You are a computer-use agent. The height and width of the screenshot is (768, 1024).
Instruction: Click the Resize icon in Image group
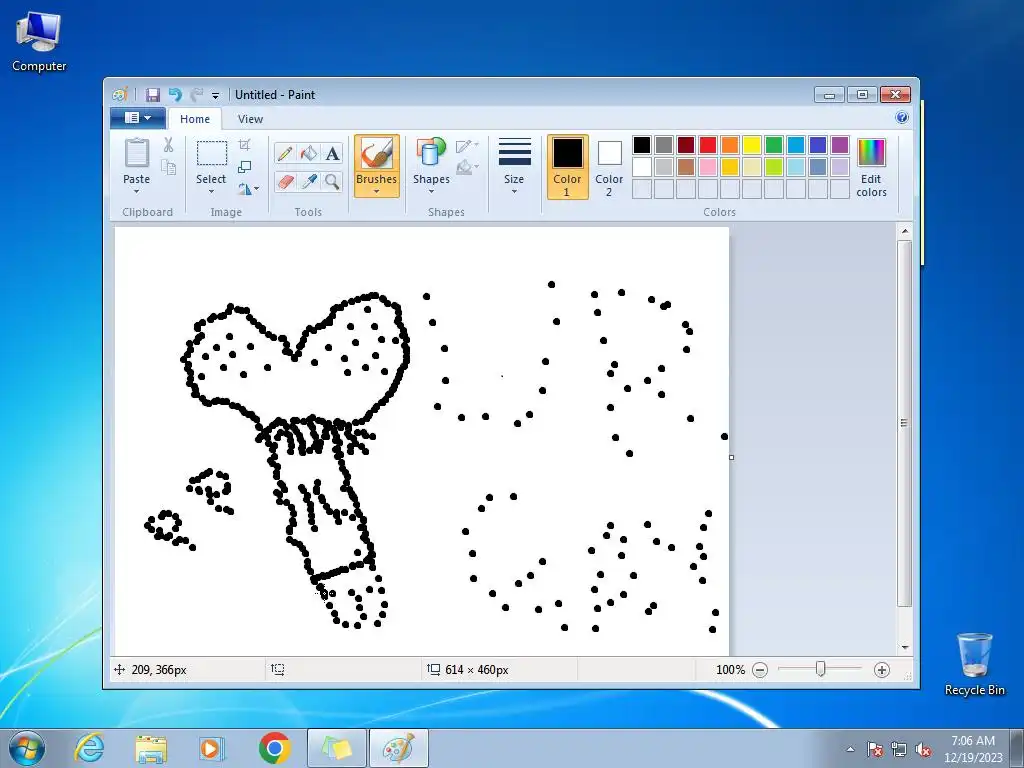pyautogui.click(x=244, y=167)
